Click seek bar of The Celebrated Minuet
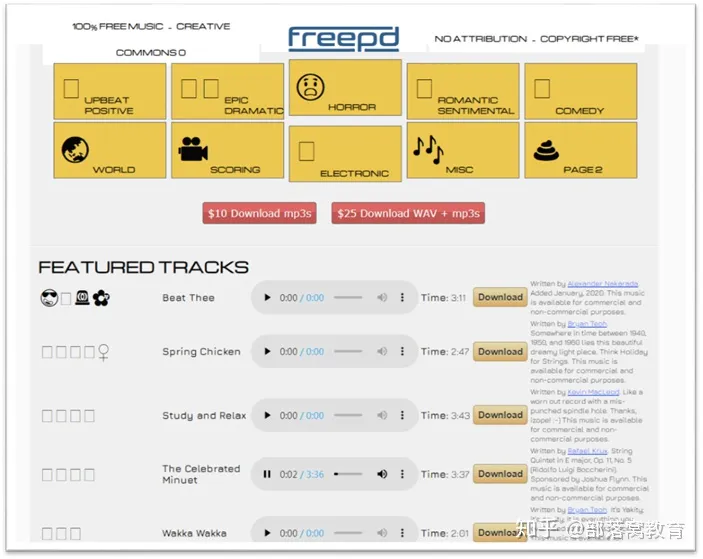The image size is (703, 559). point(348,474)
